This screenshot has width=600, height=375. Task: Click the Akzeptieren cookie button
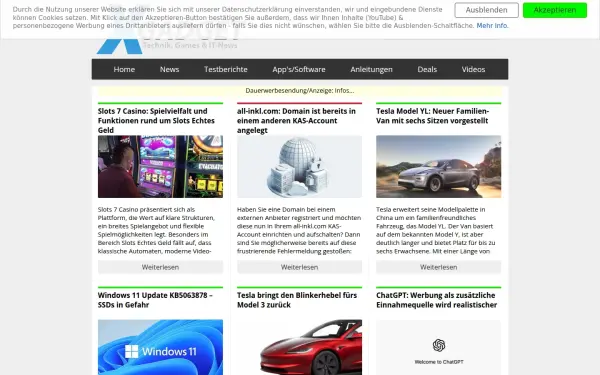pos(554,10)
